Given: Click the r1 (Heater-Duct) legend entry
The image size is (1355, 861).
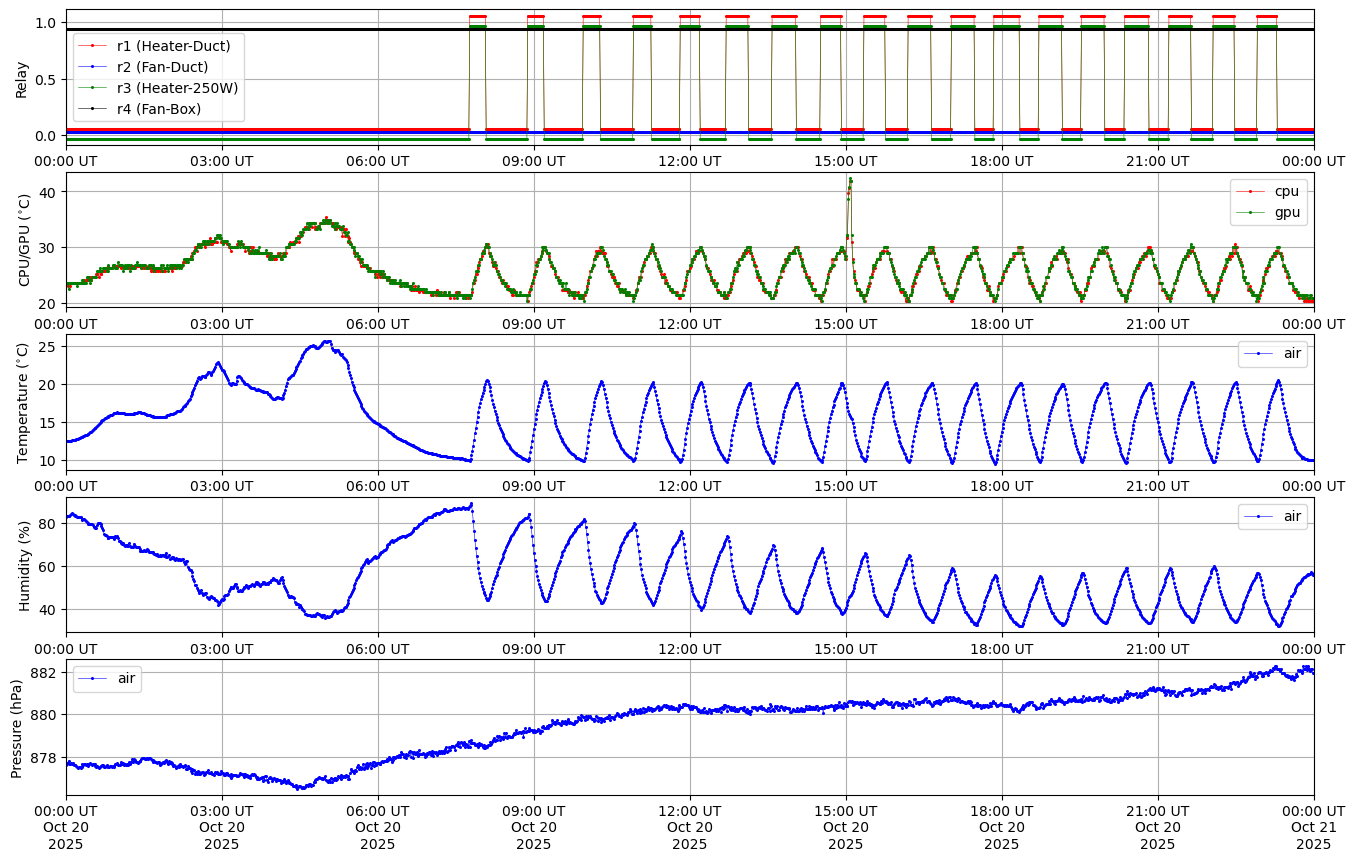Looking at the screenshot, I should point(173,46).
